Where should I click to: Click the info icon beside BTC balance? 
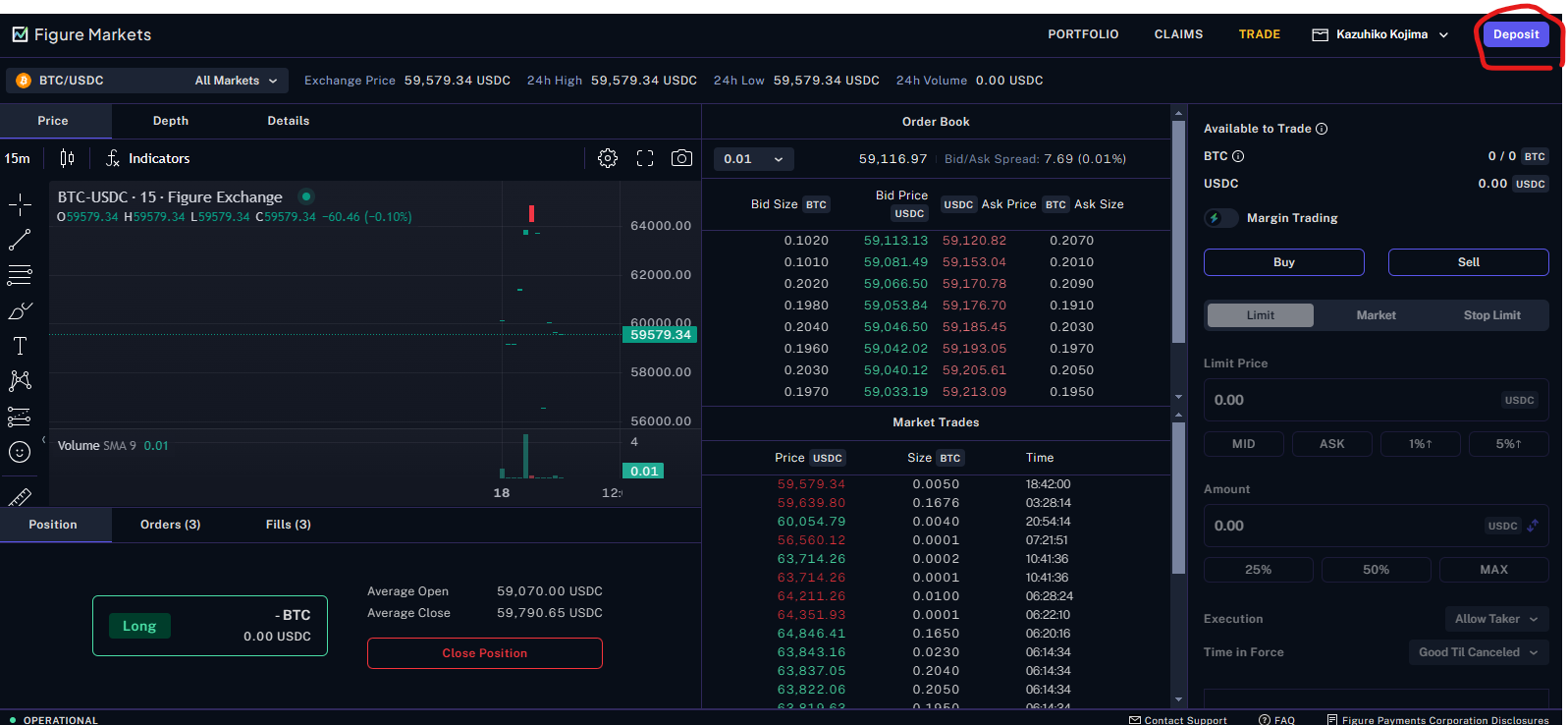(1238, 156)
